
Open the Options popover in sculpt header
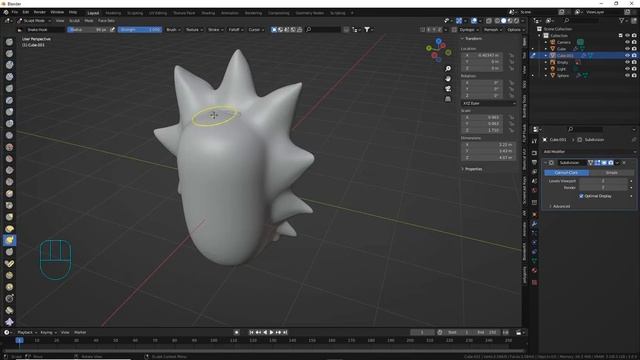coord(515,30)
